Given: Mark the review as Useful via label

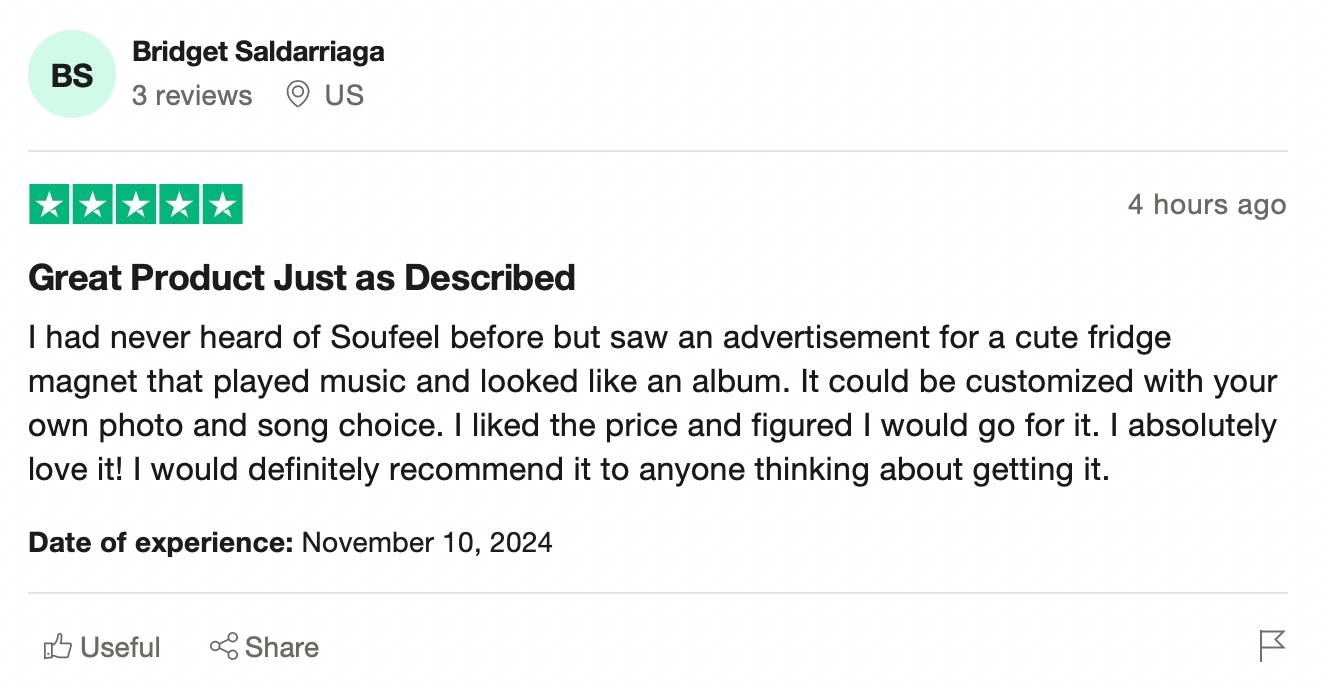Looking at the screenshot, I should (x=121, y=648).
